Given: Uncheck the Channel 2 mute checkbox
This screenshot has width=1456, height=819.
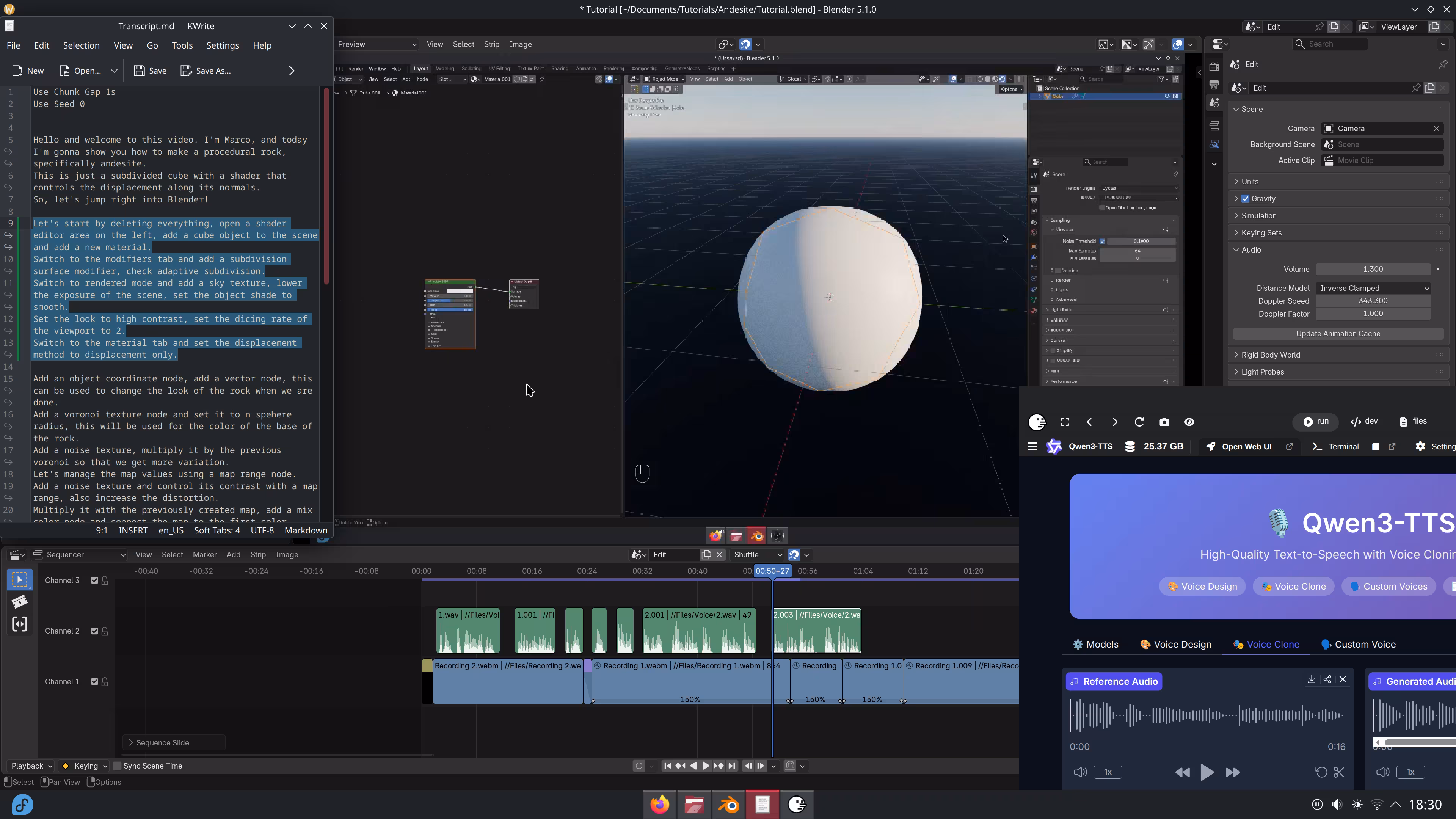Looking at the screenshot, I should [x=94, y=631].
